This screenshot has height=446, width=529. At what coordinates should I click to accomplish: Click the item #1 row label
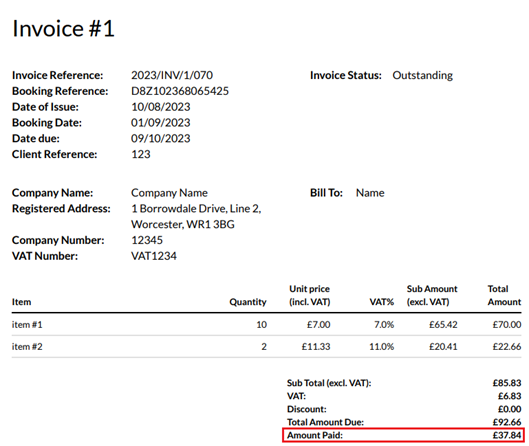[x=27, y=325]
